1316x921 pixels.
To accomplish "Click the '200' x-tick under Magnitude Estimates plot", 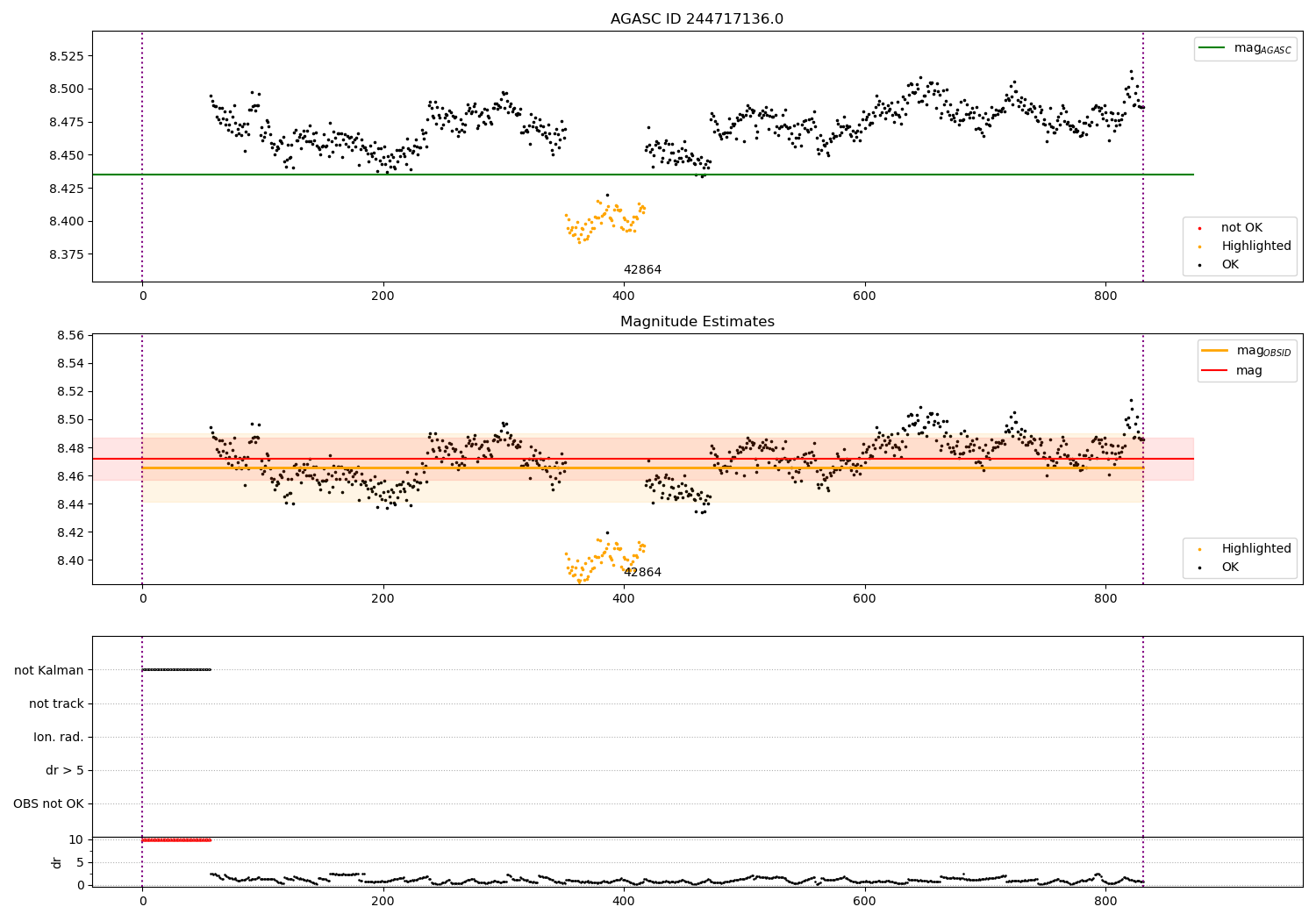I will point(383,599).
